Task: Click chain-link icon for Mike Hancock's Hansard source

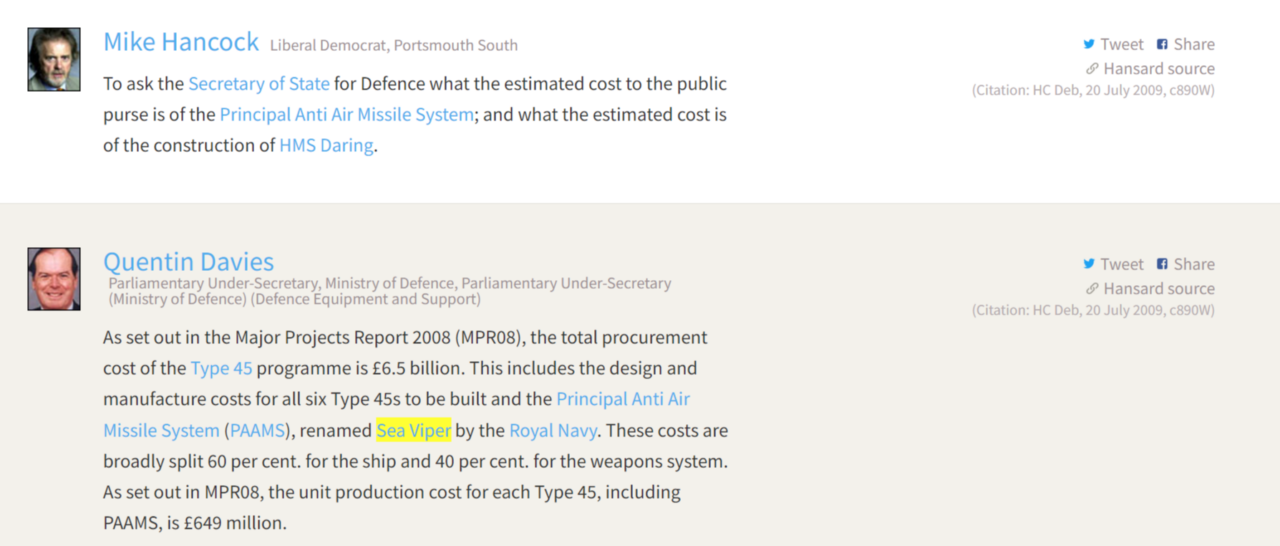Action: click(x=1092, y=69)
